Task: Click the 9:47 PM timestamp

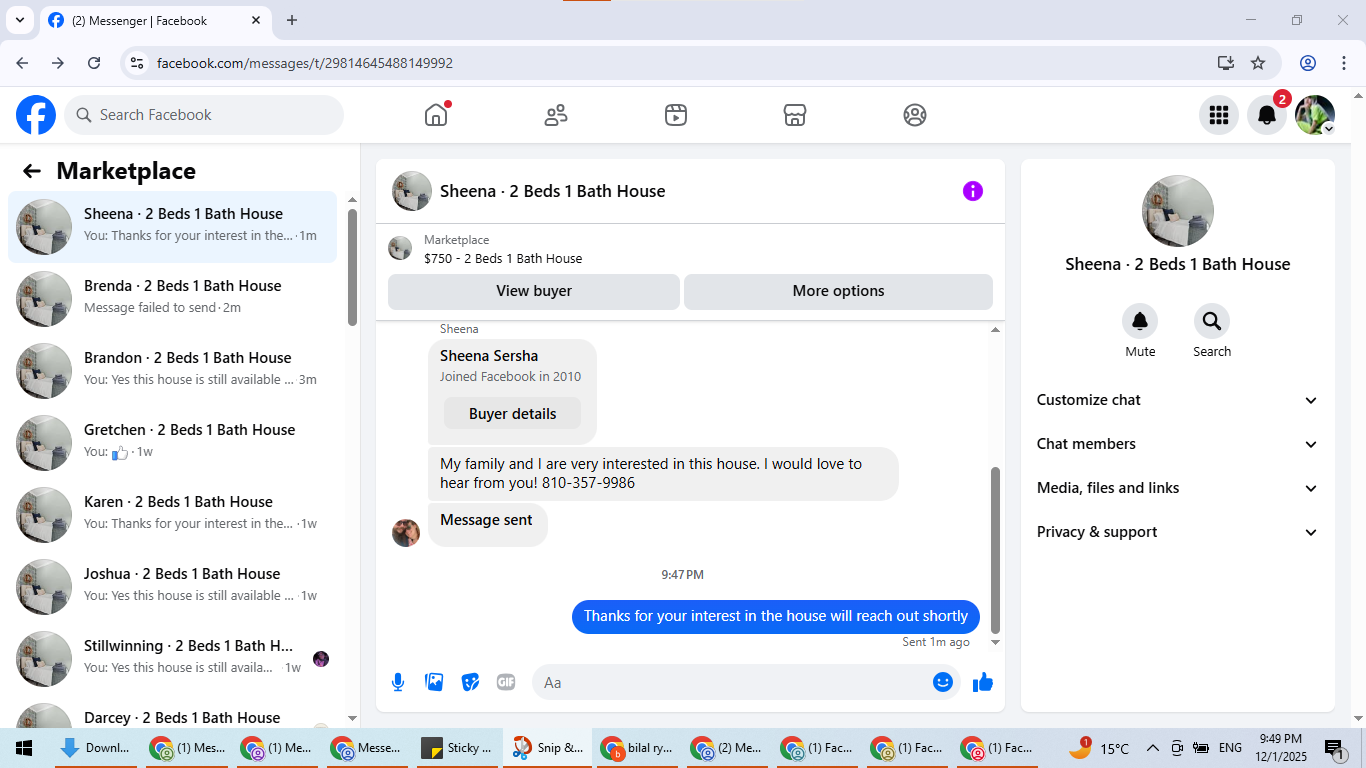Action: click(x=682, y=575)
